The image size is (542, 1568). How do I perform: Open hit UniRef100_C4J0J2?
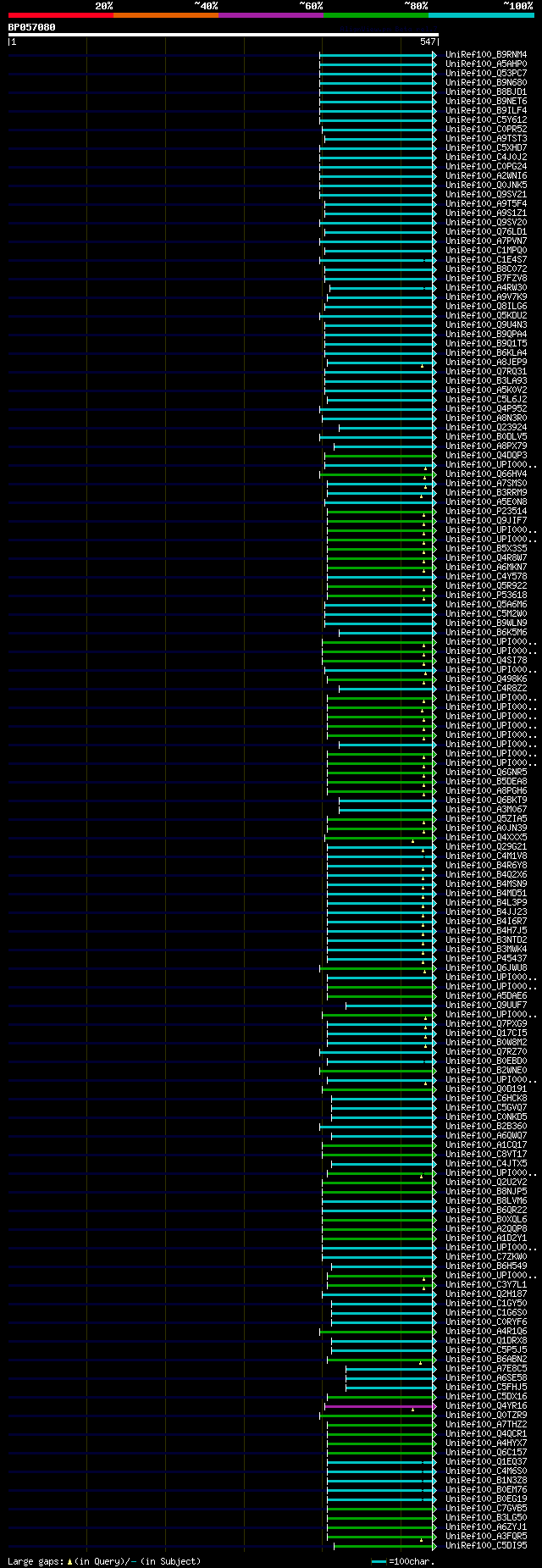tap(486, 157)
